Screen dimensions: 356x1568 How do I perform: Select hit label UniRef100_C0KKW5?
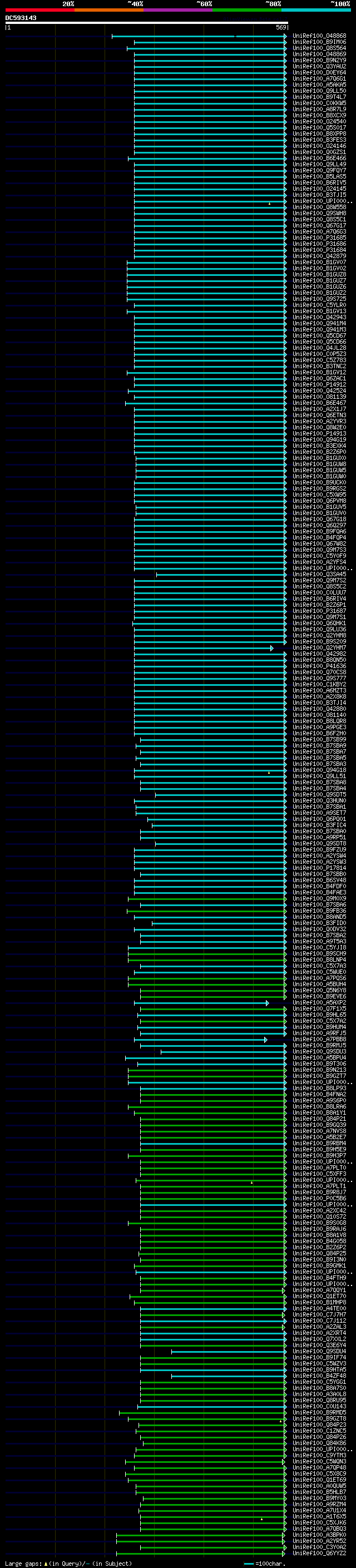(319, 103)
